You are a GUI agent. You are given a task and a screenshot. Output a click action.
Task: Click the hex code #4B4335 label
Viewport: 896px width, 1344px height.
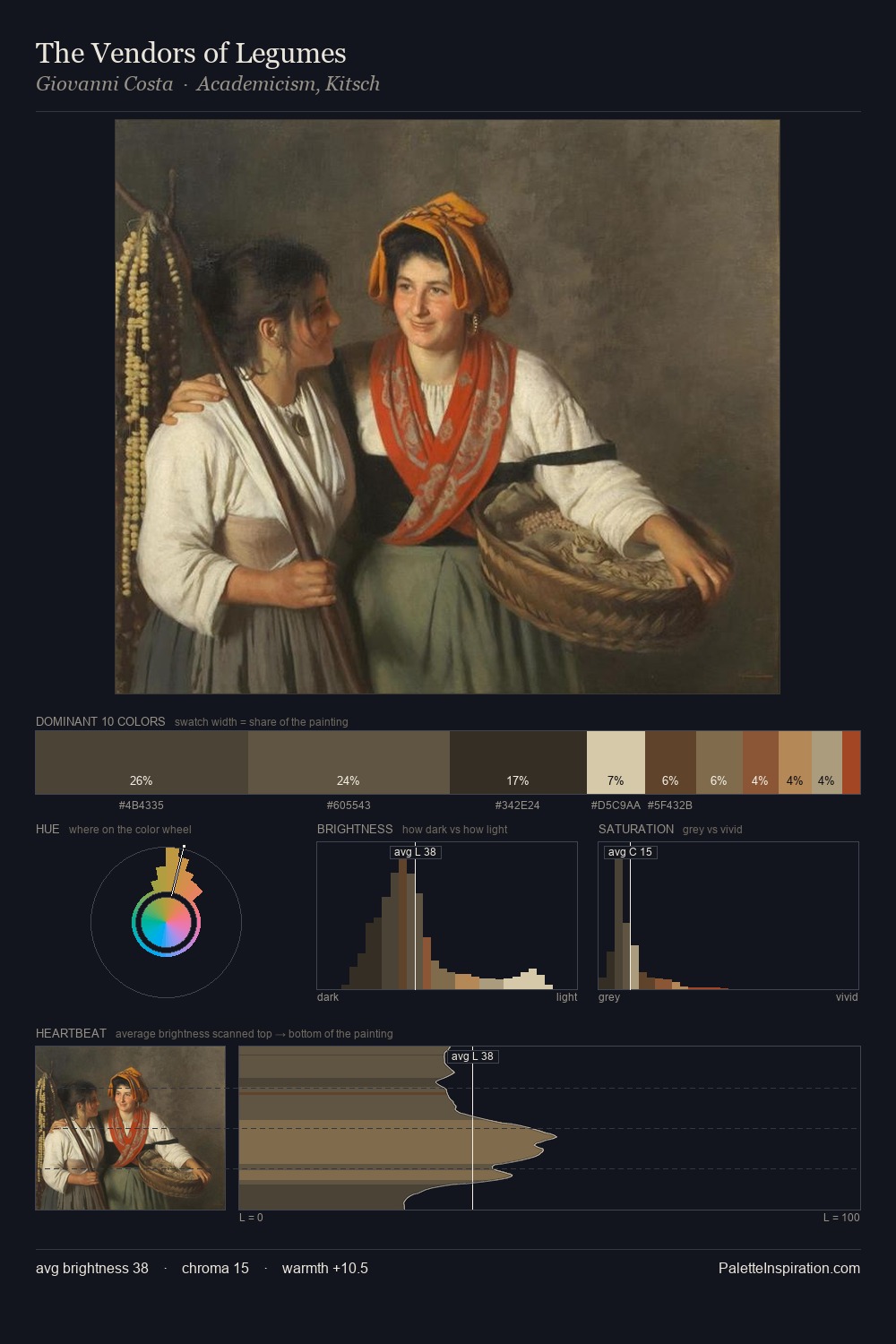click(142, 806)
